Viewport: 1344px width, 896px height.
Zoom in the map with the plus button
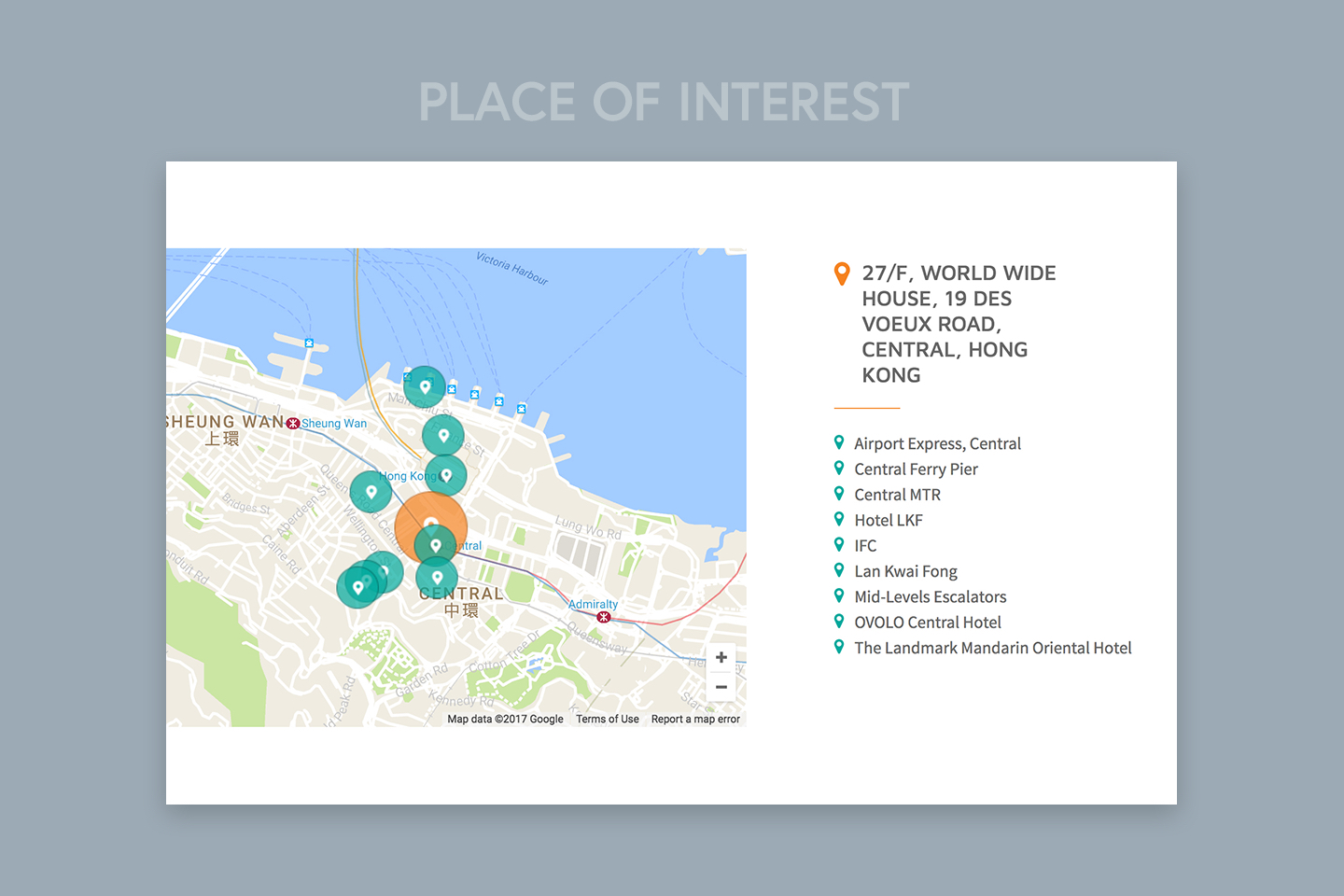coord(721,658)
